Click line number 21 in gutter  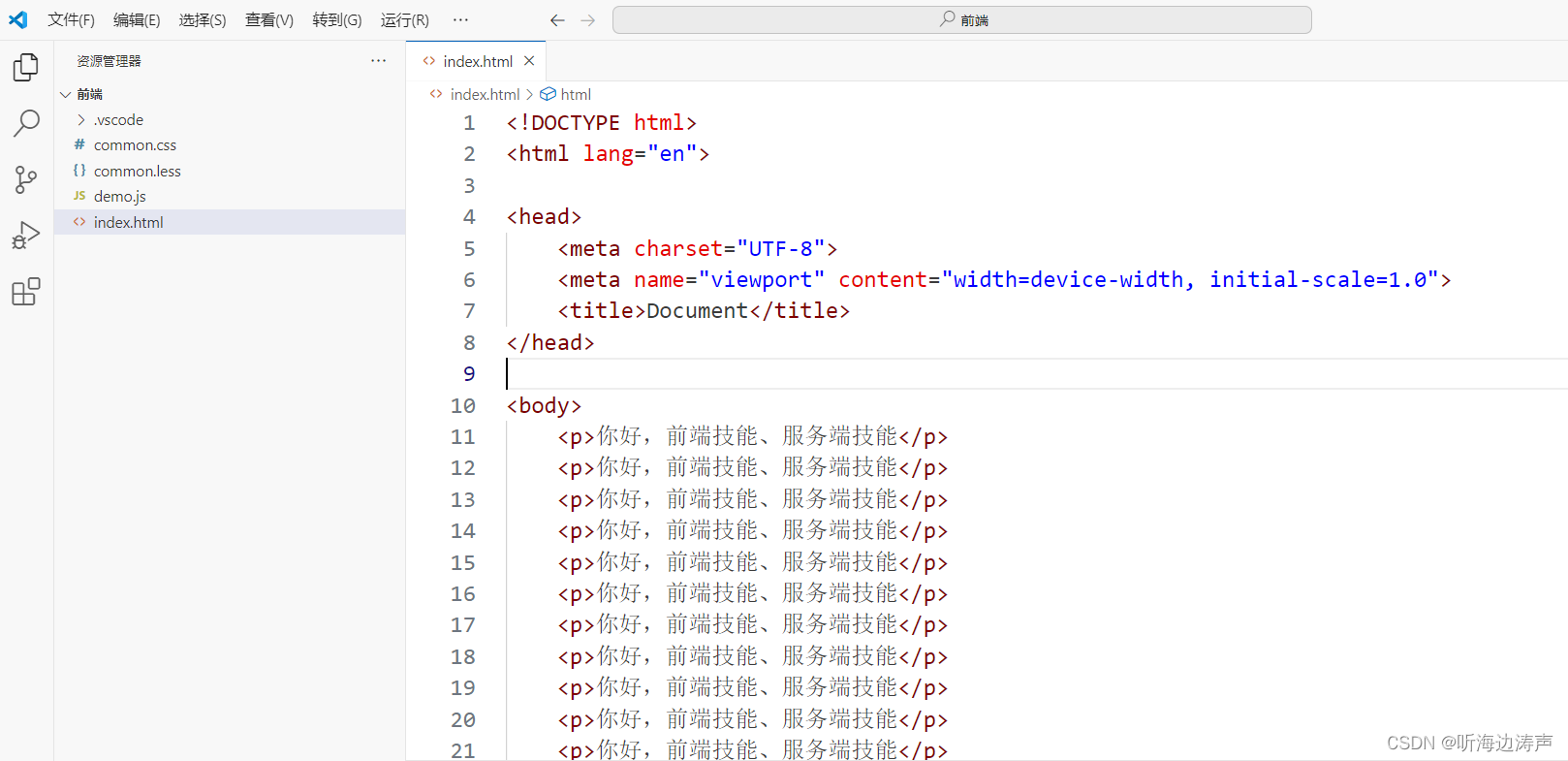pyautogui.click(x=463, y=750)
